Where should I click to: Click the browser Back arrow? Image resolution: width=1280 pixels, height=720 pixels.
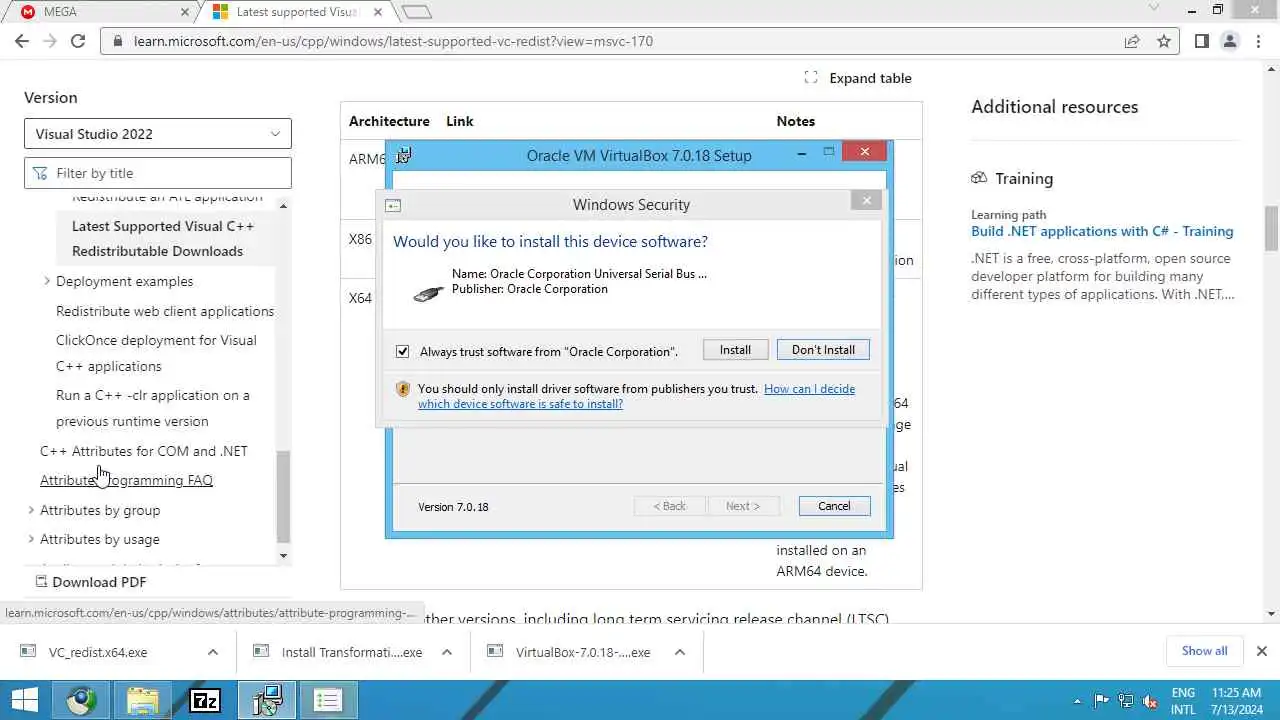(22, 41)
